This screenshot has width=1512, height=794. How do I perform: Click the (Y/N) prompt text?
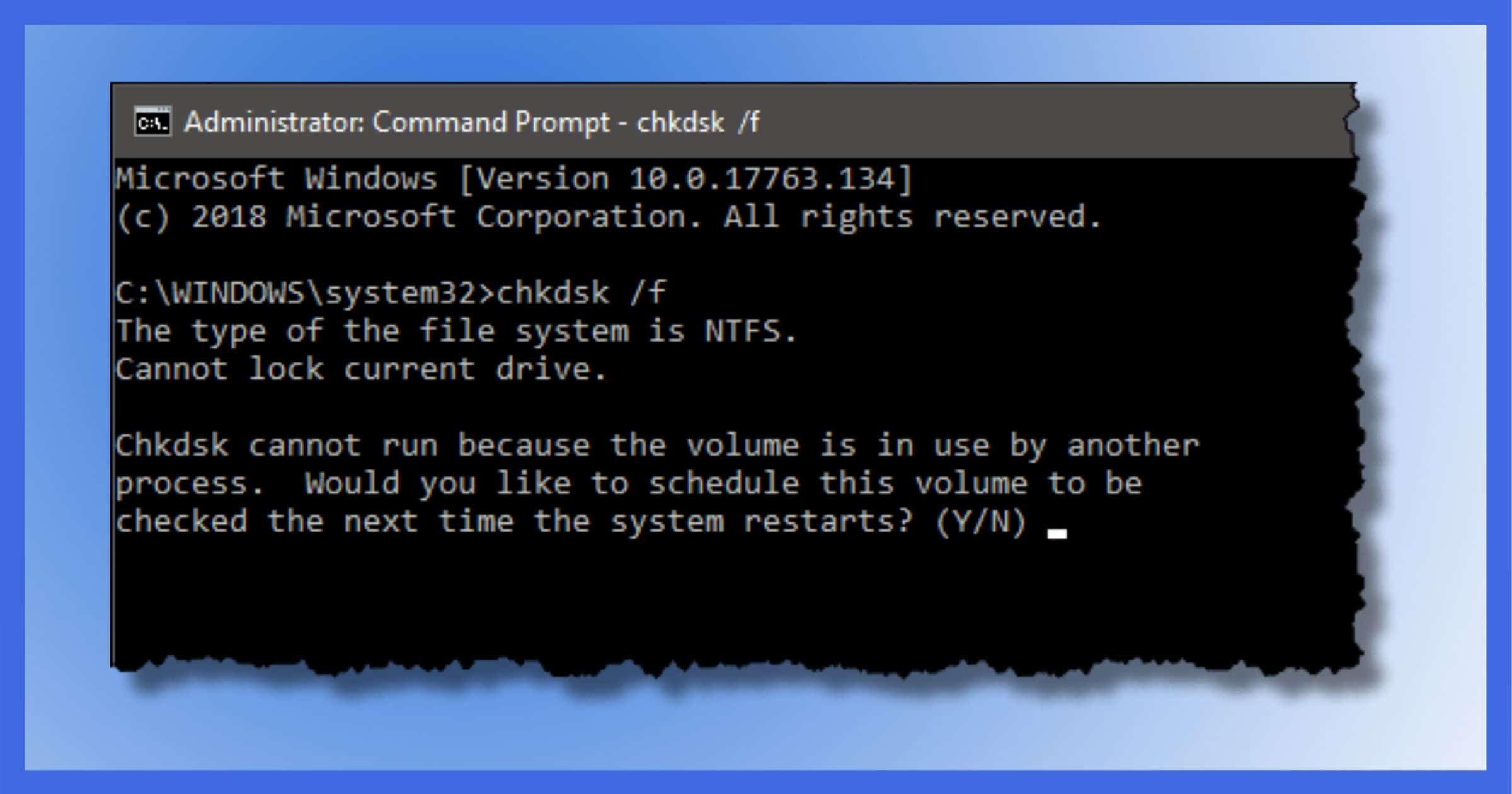[981, 522]
